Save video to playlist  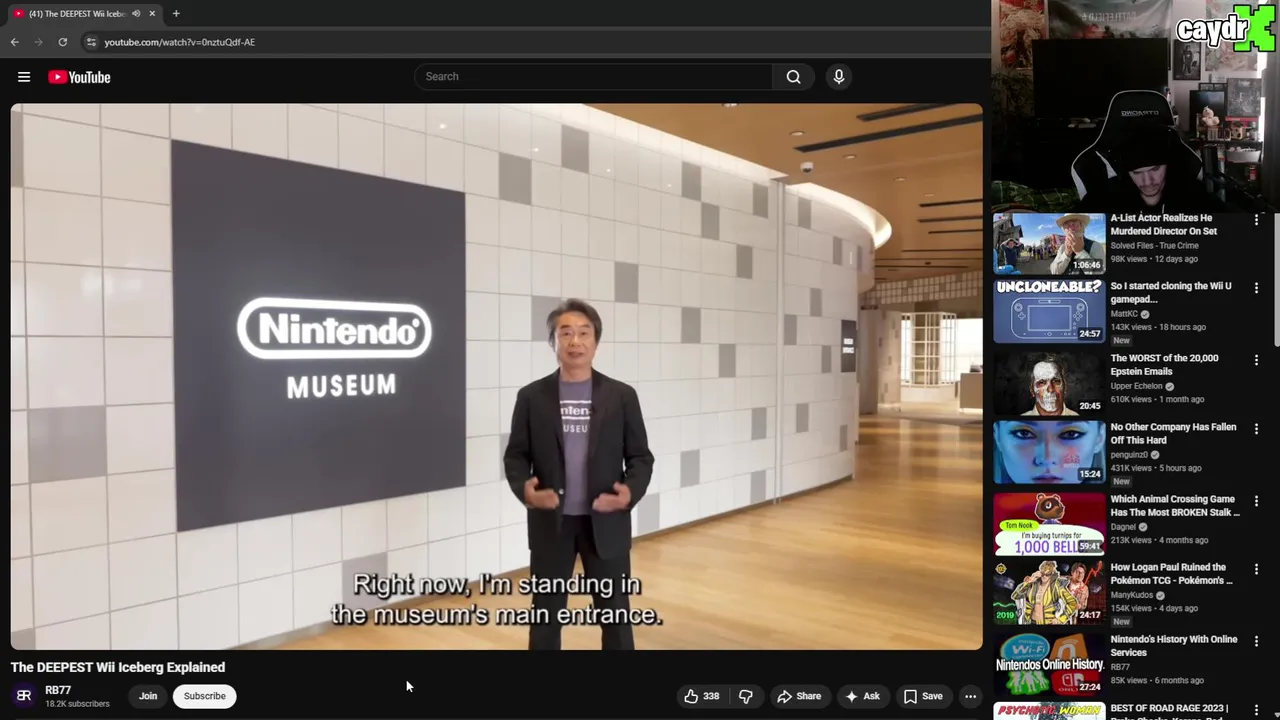[x=923, y=696]
